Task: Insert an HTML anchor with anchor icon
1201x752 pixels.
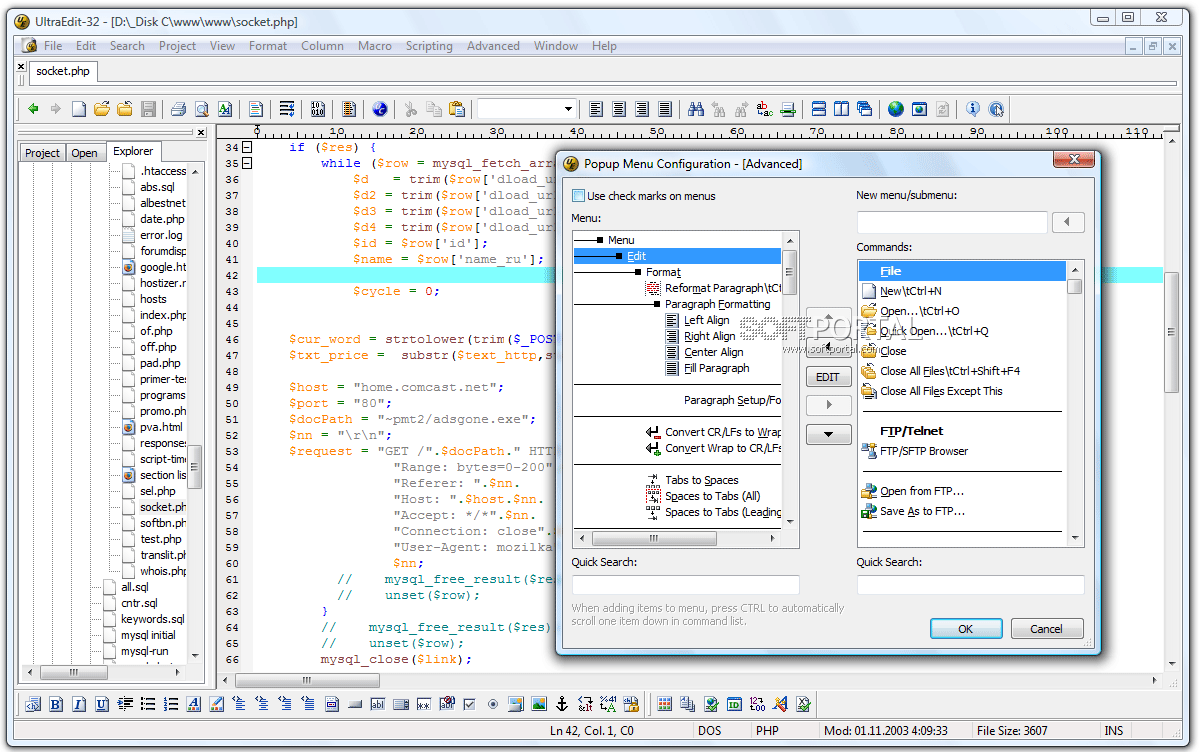Action: pos(562,704)
